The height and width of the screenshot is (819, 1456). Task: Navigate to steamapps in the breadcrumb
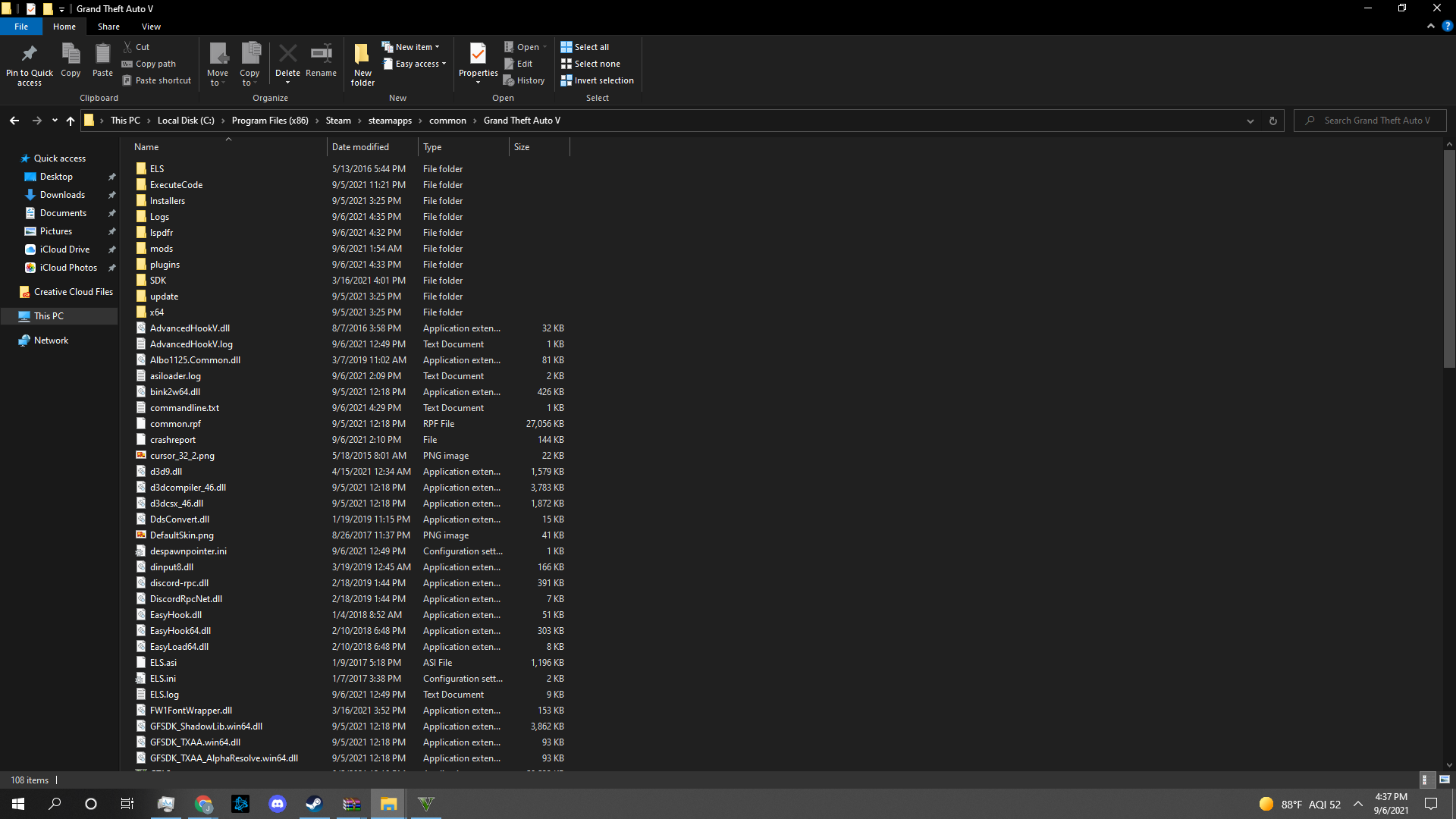click(390, 121)
